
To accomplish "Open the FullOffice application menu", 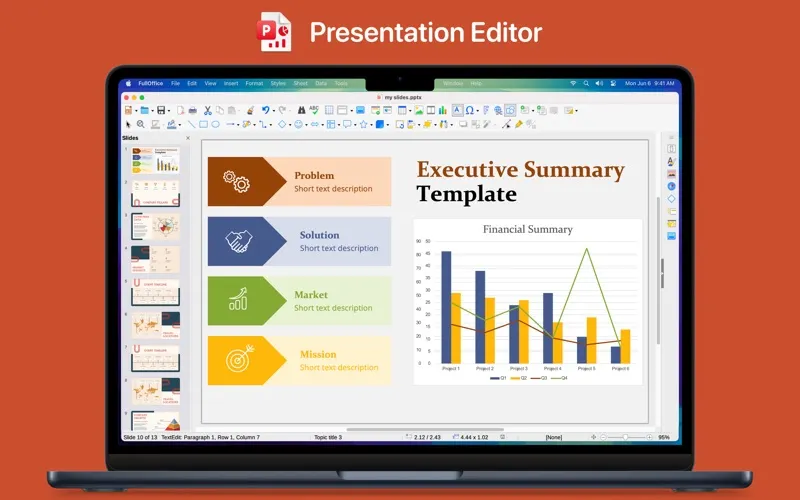I will (x=151, y=83).
